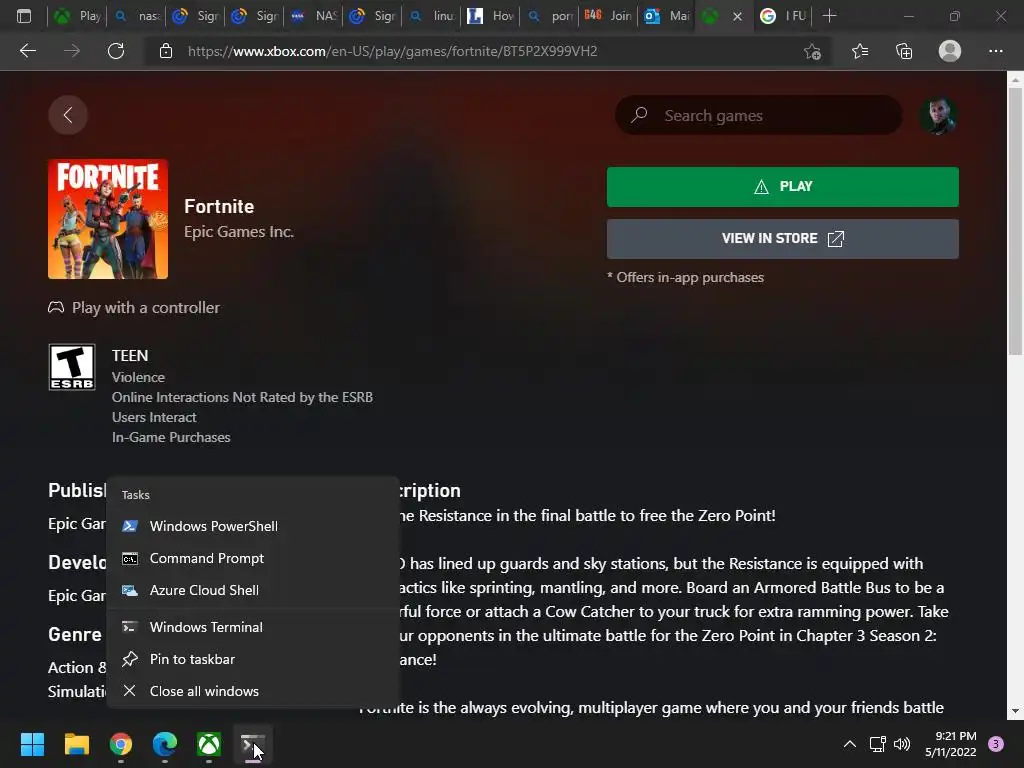Open Edge Settings and more menu
The height and width of the screenshot is (768, 1024).
[x=996, y=51]
